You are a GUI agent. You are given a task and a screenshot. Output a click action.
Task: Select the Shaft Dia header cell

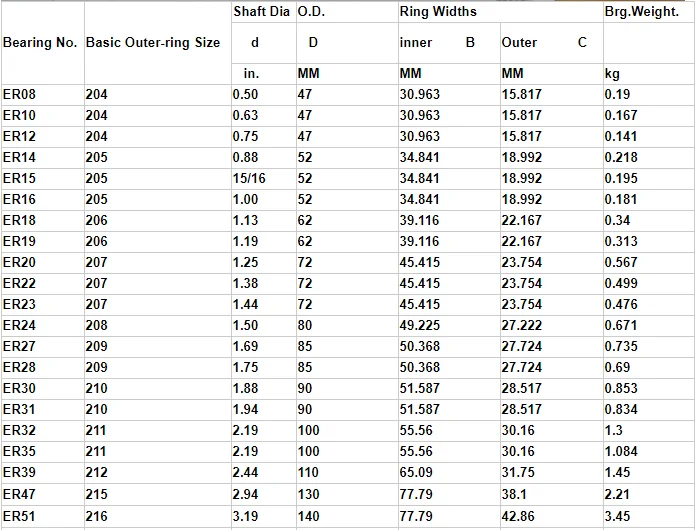point(262,12)
